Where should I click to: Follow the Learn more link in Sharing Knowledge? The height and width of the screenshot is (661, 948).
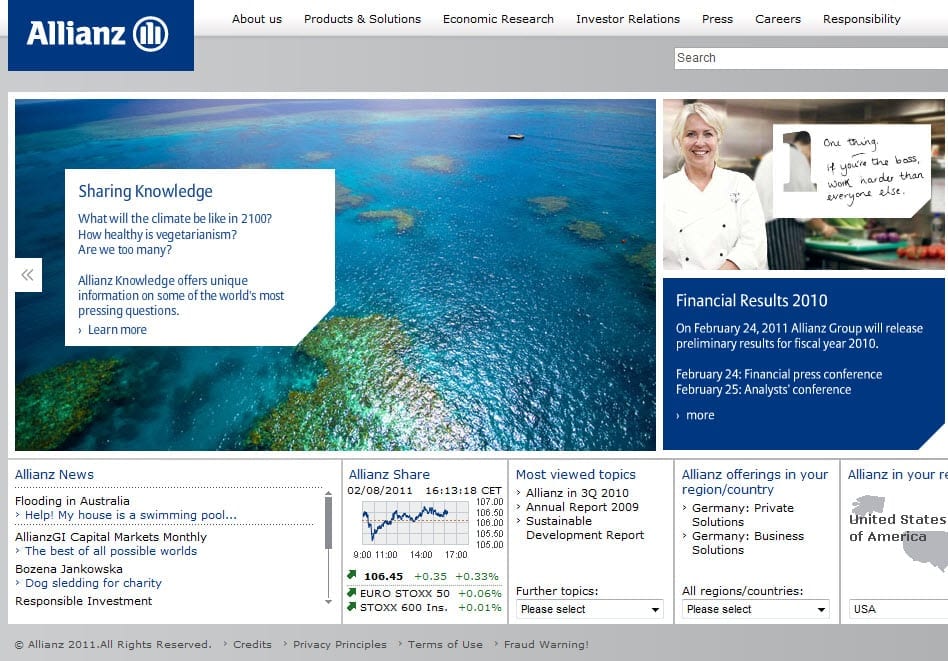click(117, 330)
